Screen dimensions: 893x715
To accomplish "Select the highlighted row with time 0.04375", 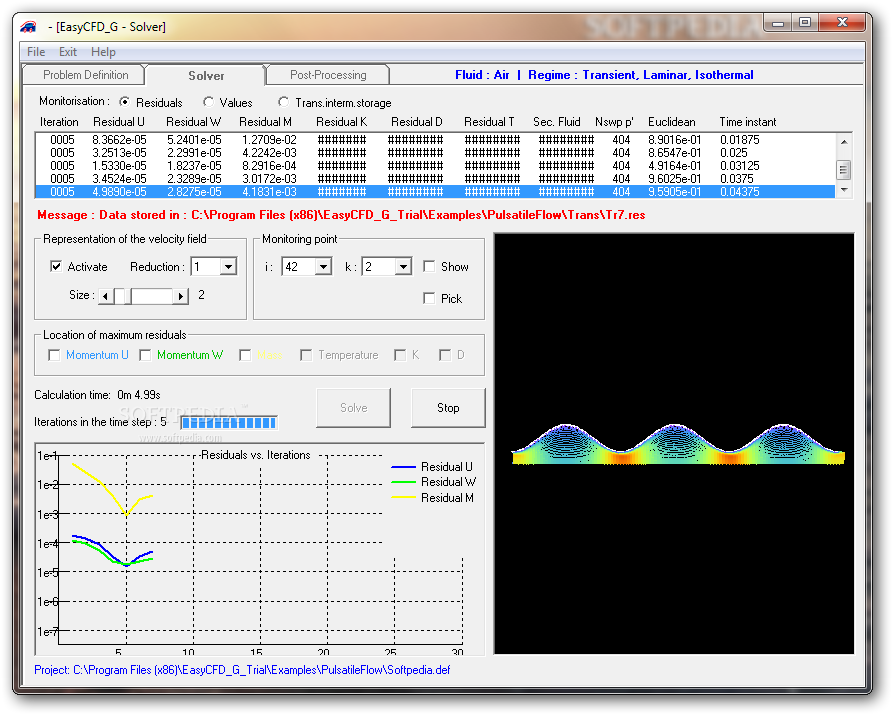I will [435, 192].
